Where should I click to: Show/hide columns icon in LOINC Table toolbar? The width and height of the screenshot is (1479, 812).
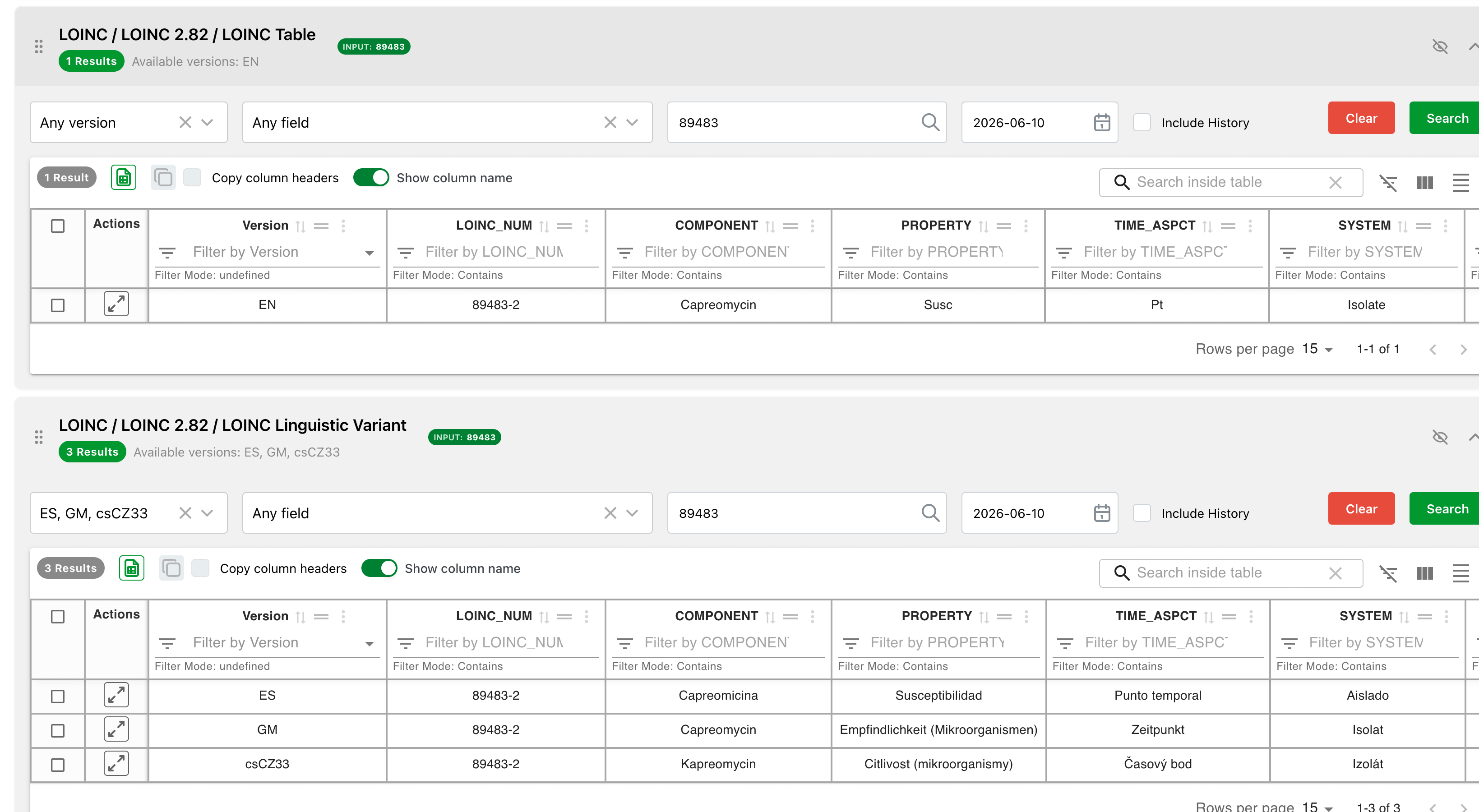(x=1424, y=183)
